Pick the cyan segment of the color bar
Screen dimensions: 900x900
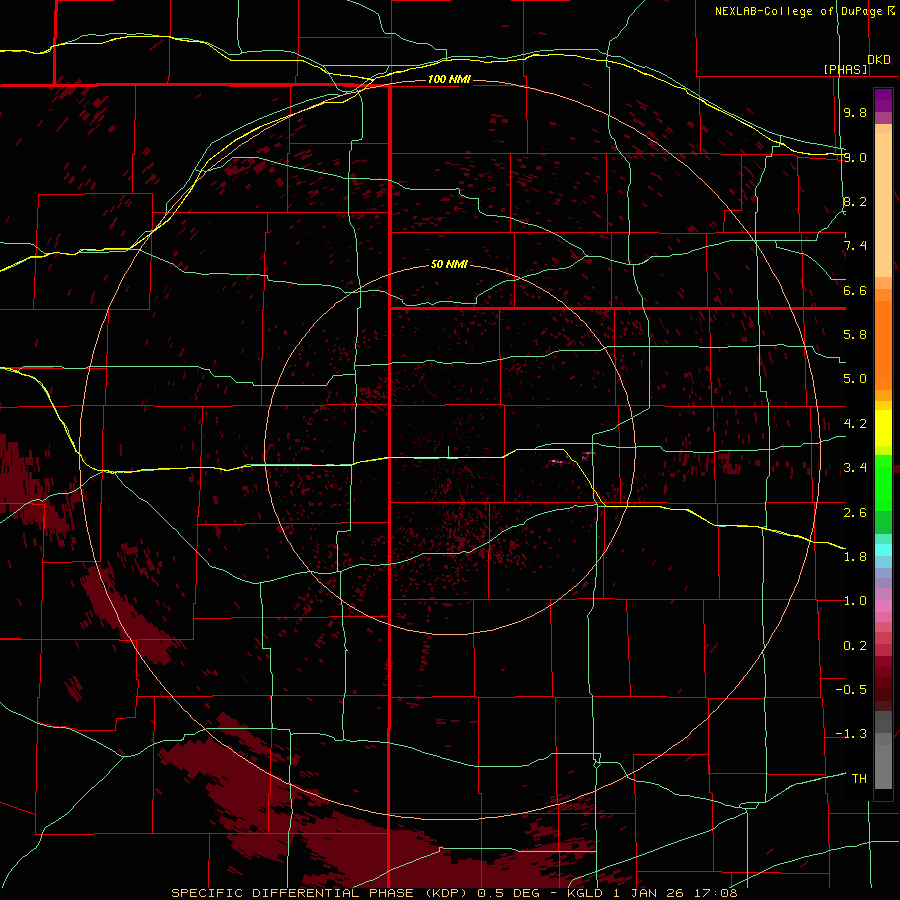[883, 550]
